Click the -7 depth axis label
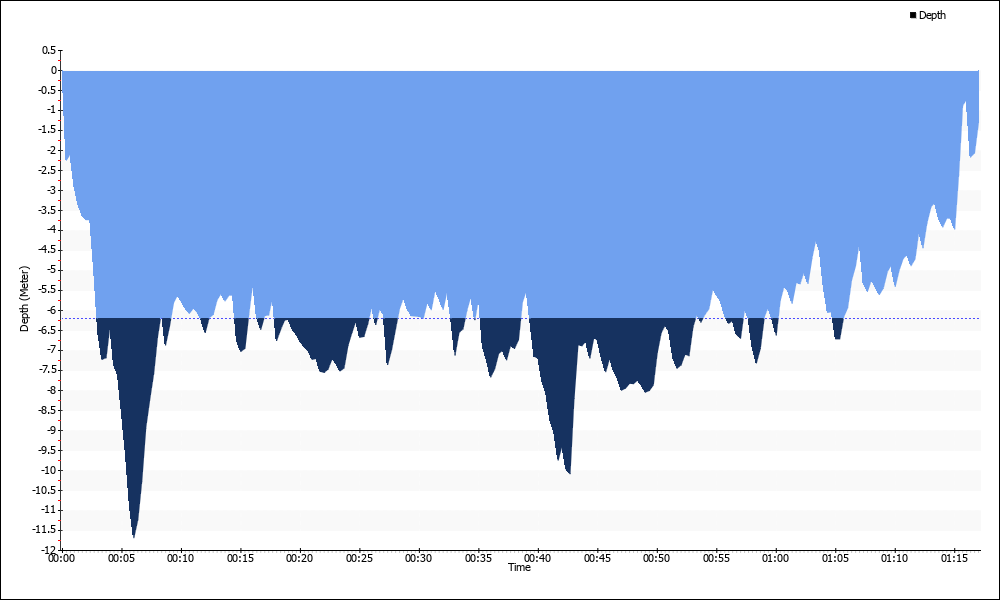Viewport: 1000px width, 600px height. click(52, 350)
